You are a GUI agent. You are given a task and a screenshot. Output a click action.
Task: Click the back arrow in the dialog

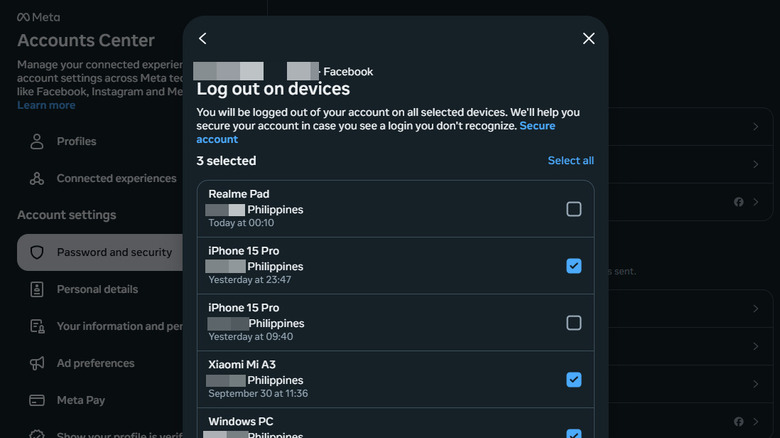click(203, 38)
